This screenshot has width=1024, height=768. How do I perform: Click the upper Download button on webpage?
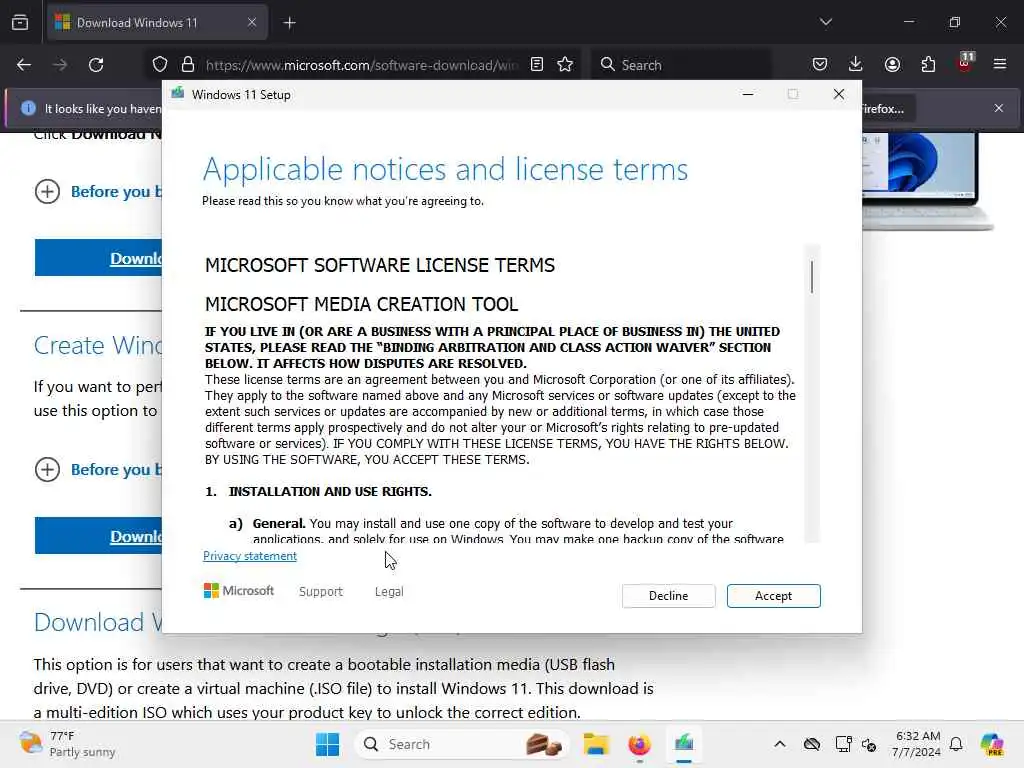(99, 258)
